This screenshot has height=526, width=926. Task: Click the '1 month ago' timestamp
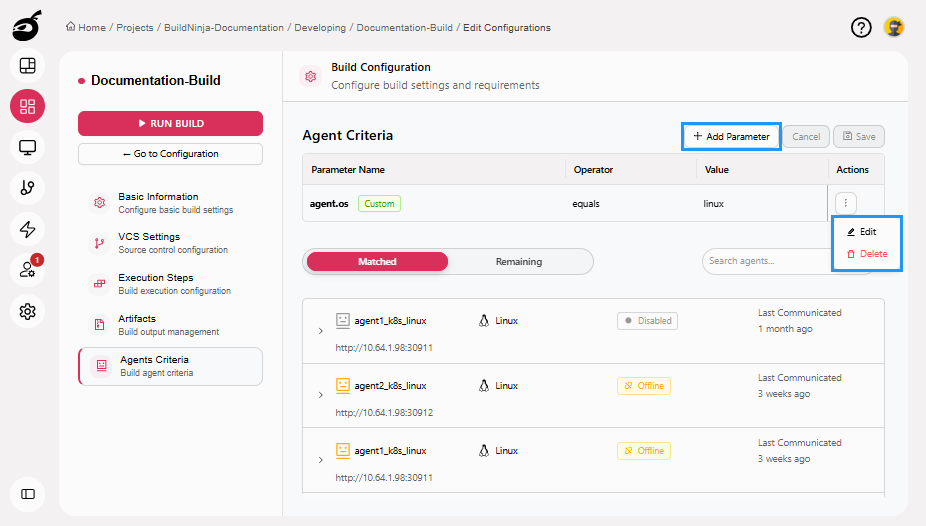pos(785,329)
